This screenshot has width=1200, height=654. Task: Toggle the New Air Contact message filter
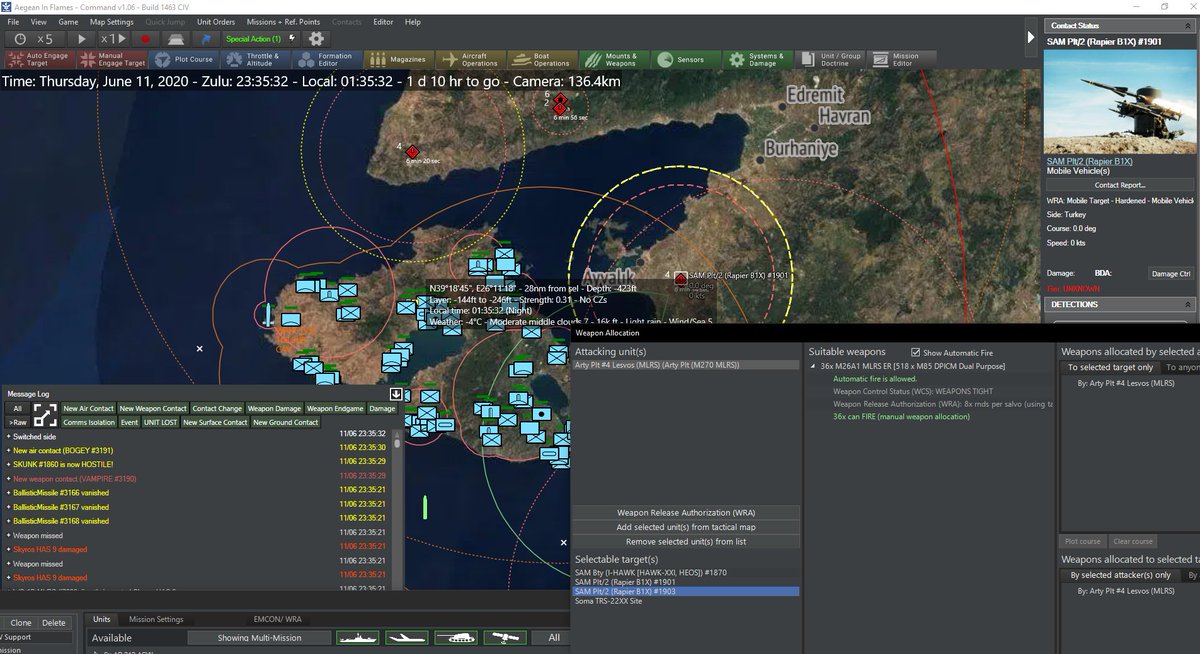pos(88,408)
